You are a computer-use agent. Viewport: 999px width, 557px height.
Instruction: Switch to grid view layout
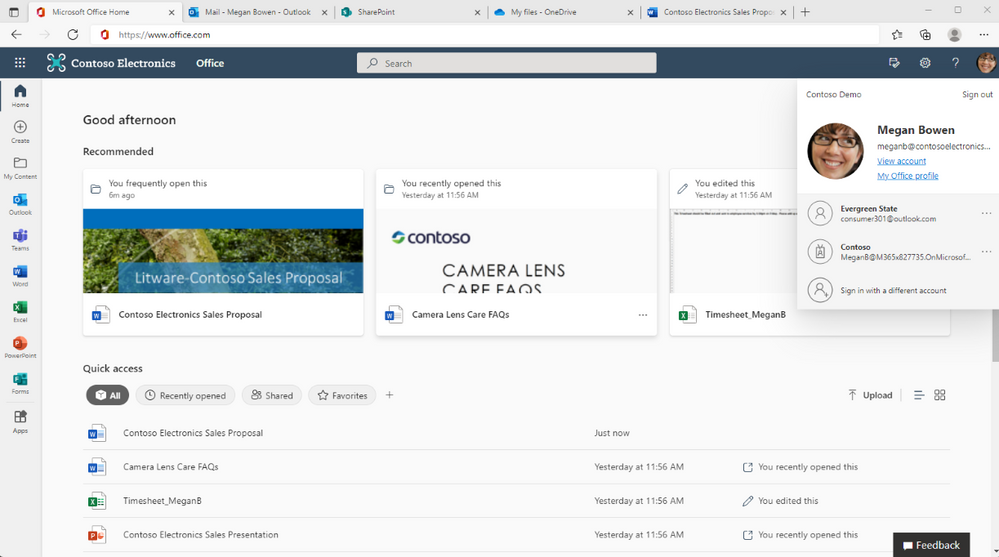[x=939, y=395]
